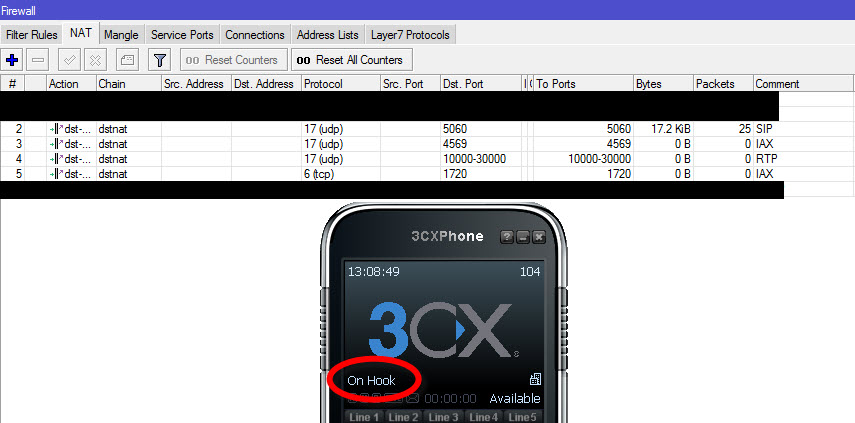855x423 pixels.
Task: Click the X disable rule icon
Action: 95,60
